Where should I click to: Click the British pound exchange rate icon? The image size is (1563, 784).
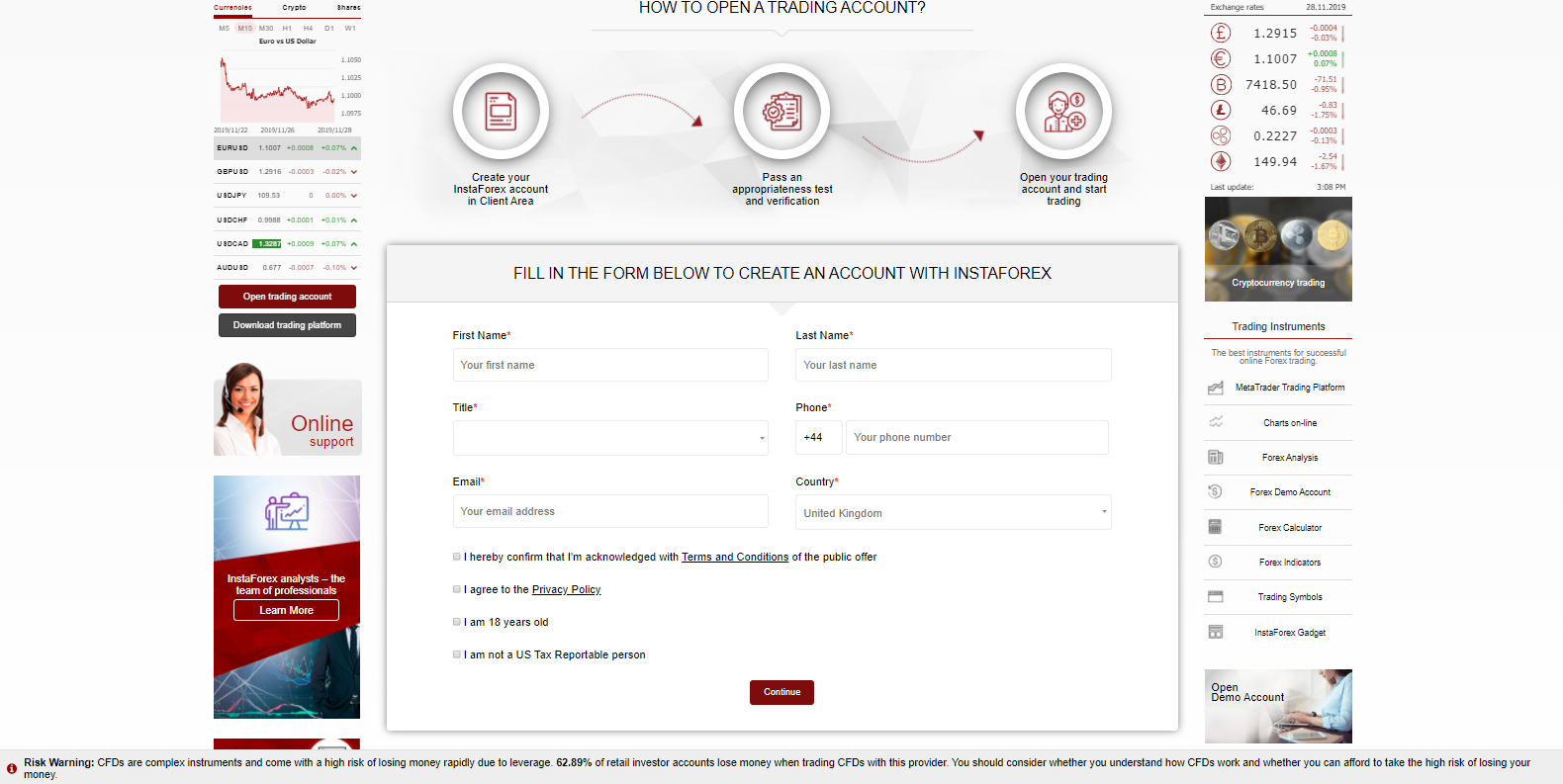click(1221, 33)
